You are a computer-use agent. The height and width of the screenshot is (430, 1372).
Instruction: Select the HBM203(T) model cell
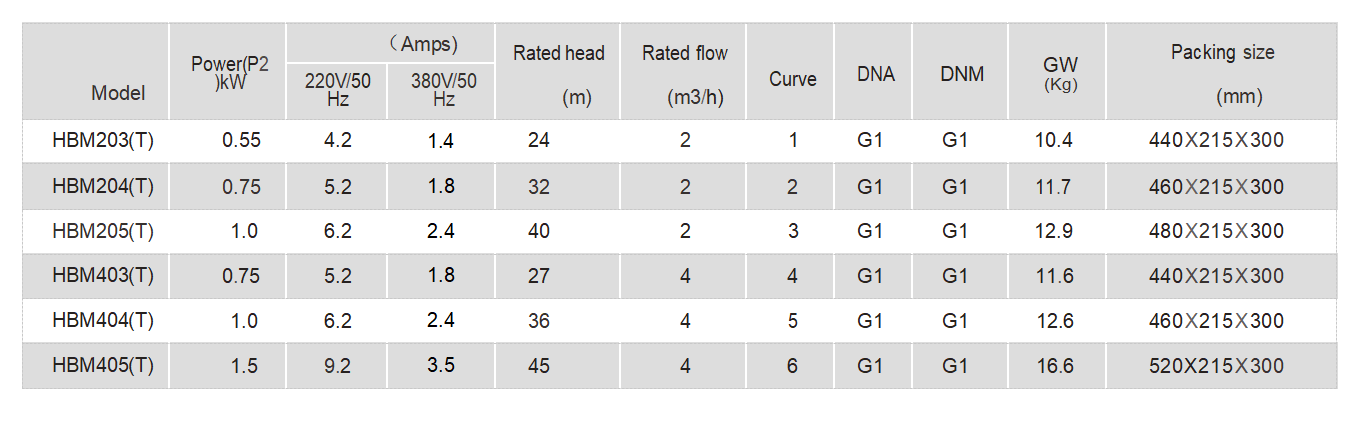(x=103, y=141)
